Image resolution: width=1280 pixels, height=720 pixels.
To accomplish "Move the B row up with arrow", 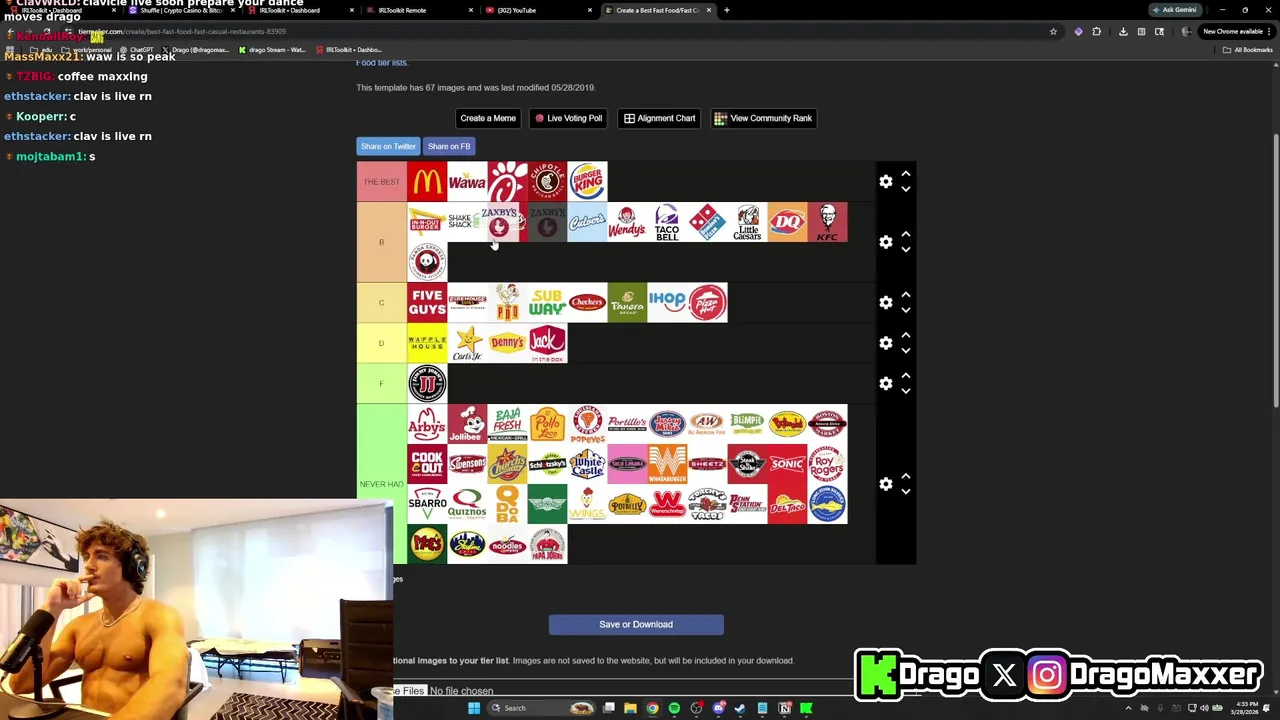I will 906,234.
